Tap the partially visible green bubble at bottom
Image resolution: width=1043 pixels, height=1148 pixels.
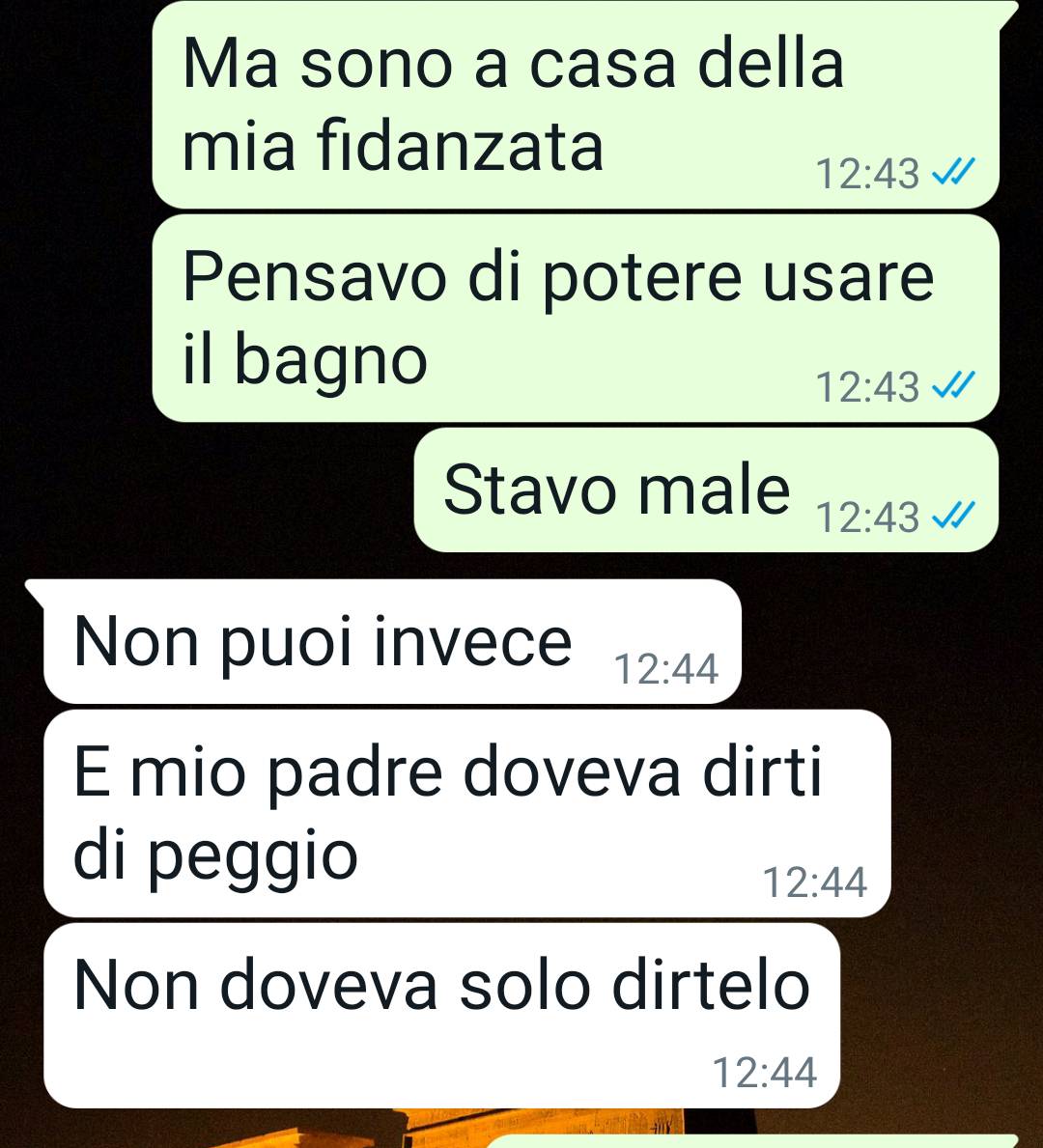750,1141
